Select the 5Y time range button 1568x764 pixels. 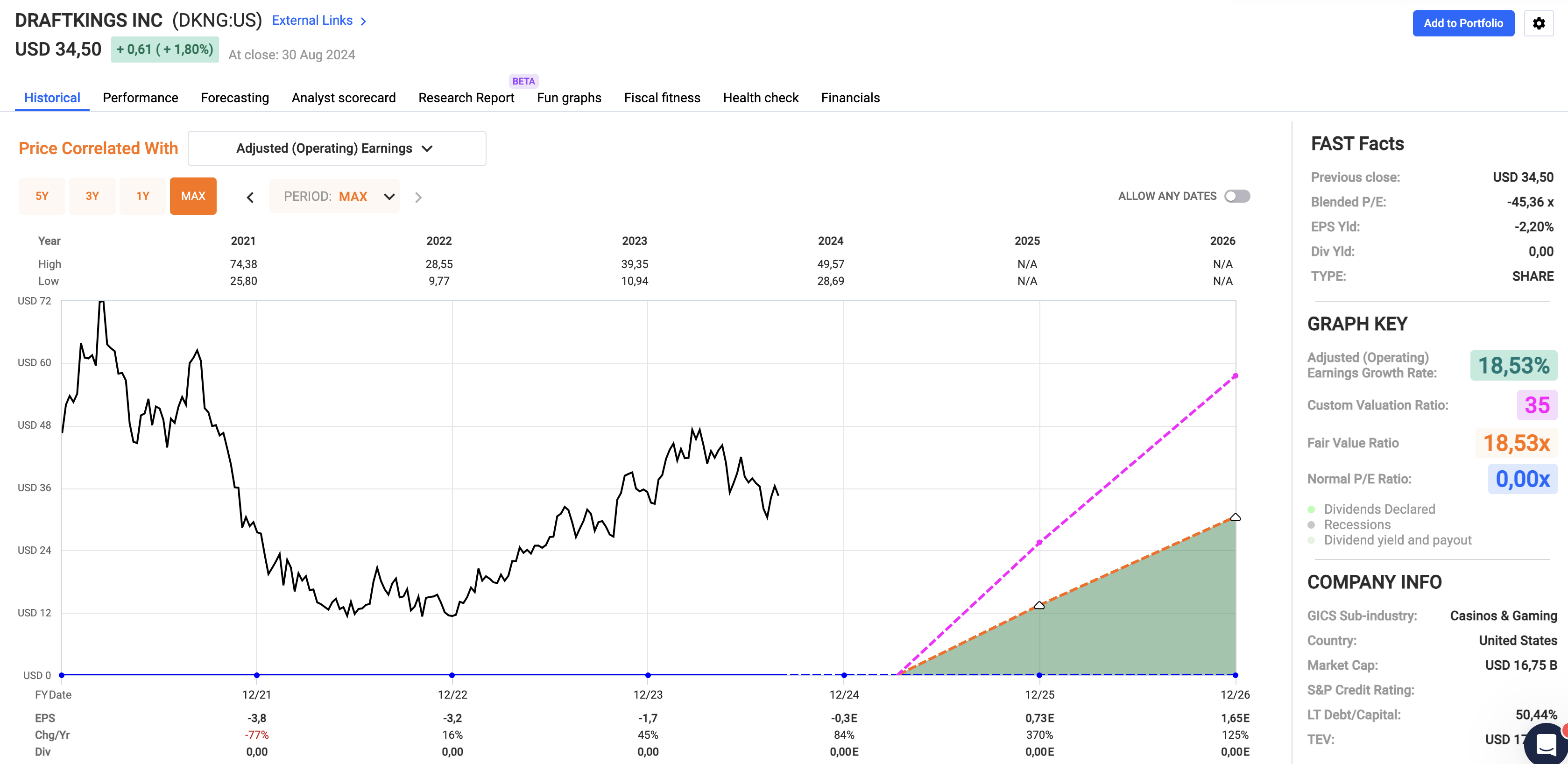pyautogui.click(x=42, y=196)
